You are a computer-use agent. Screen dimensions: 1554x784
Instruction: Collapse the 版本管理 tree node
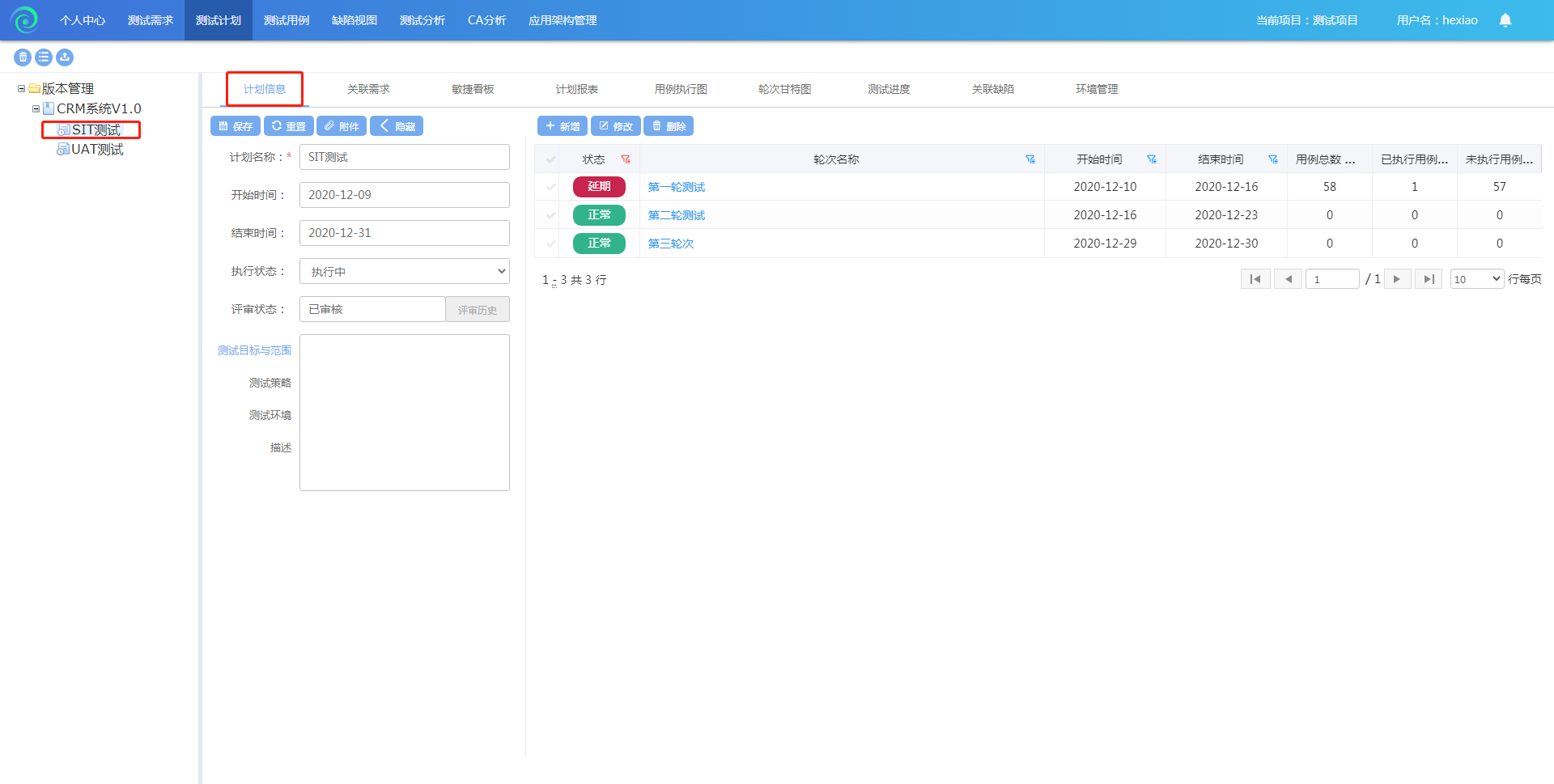(x=21, y=89)
